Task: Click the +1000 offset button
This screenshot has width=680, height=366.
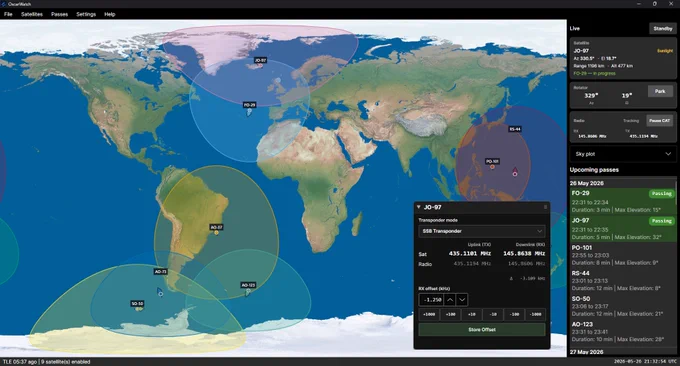Action: pos(429,314)
